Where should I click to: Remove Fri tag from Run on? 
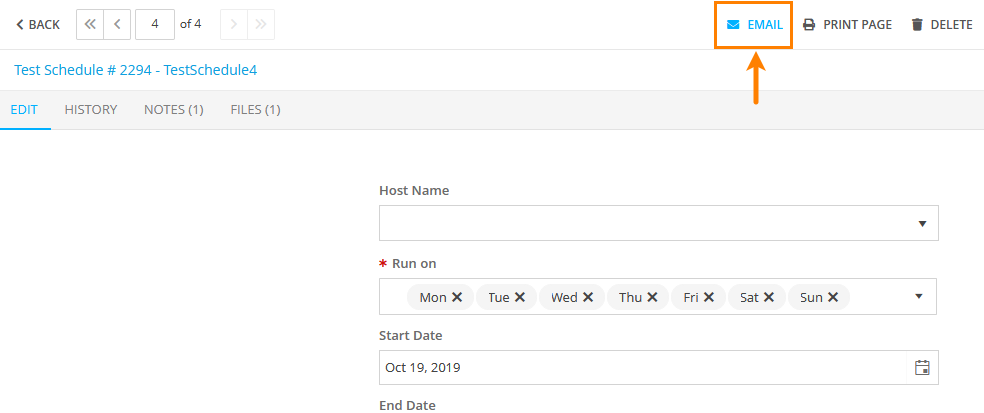click(x=708, y=297)
